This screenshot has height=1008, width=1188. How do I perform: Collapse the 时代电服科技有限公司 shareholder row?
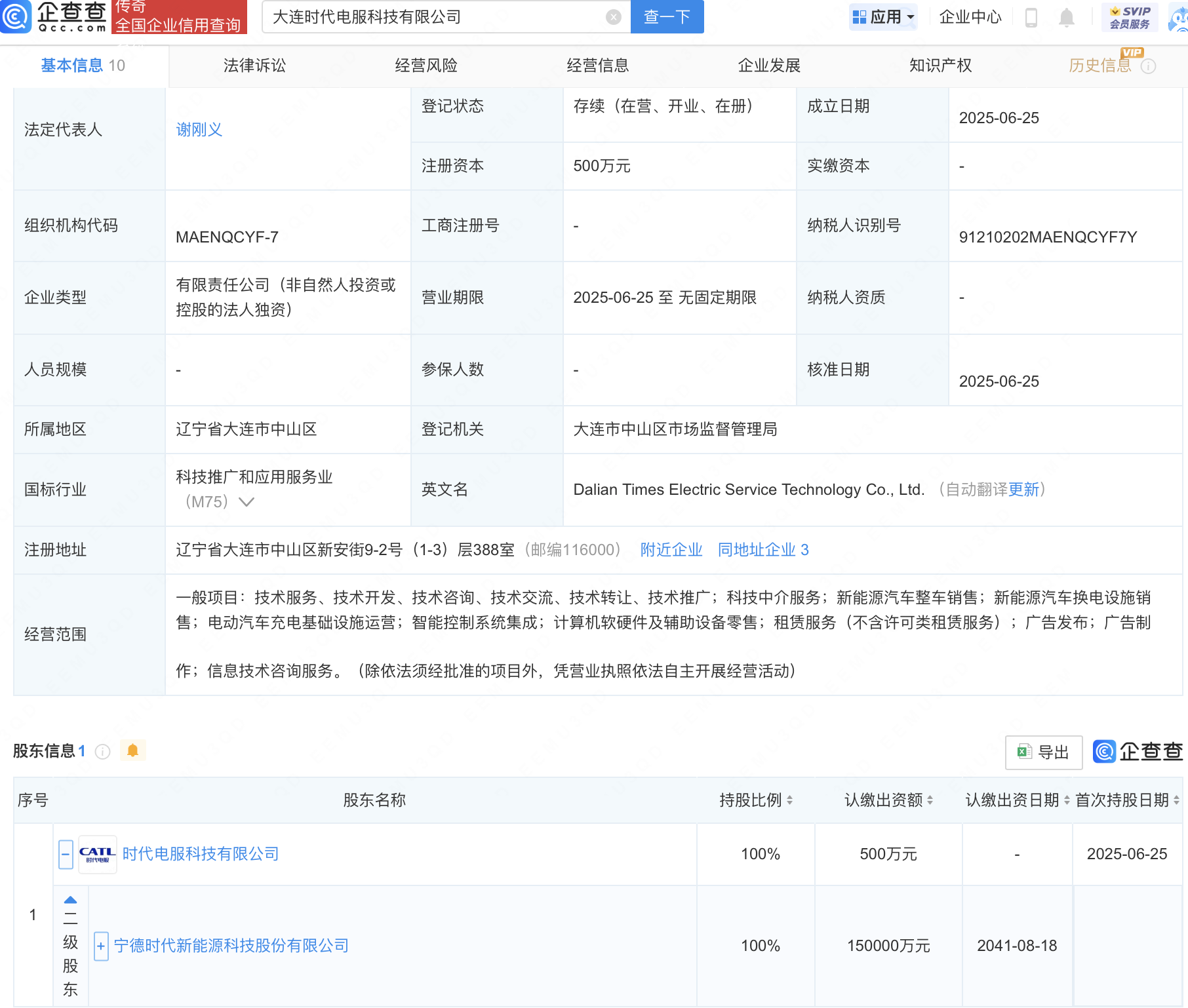[66, 855]
